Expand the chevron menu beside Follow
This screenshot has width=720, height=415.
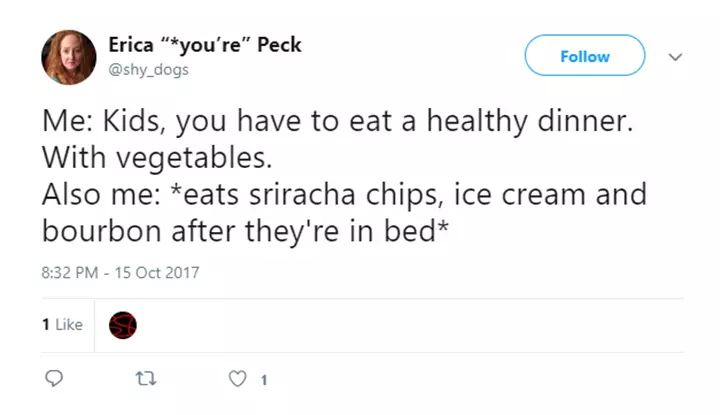676,57
